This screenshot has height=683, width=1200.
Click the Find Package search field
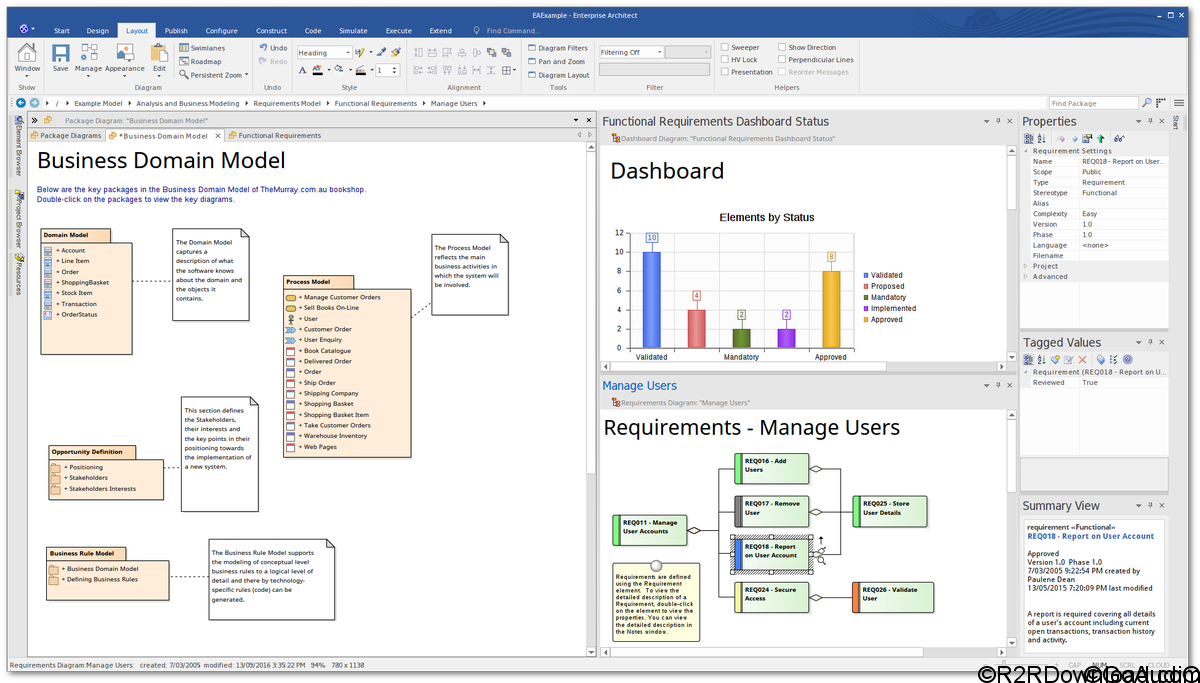[1090, 102]
